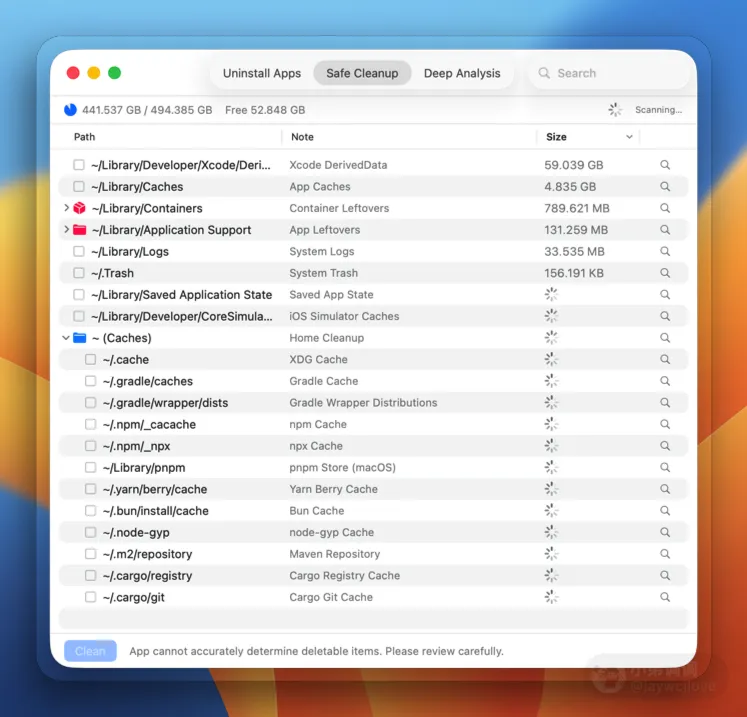747x717 pixels.
Task: Click magnifier icon for App Caches row
Action: [665, 186]
